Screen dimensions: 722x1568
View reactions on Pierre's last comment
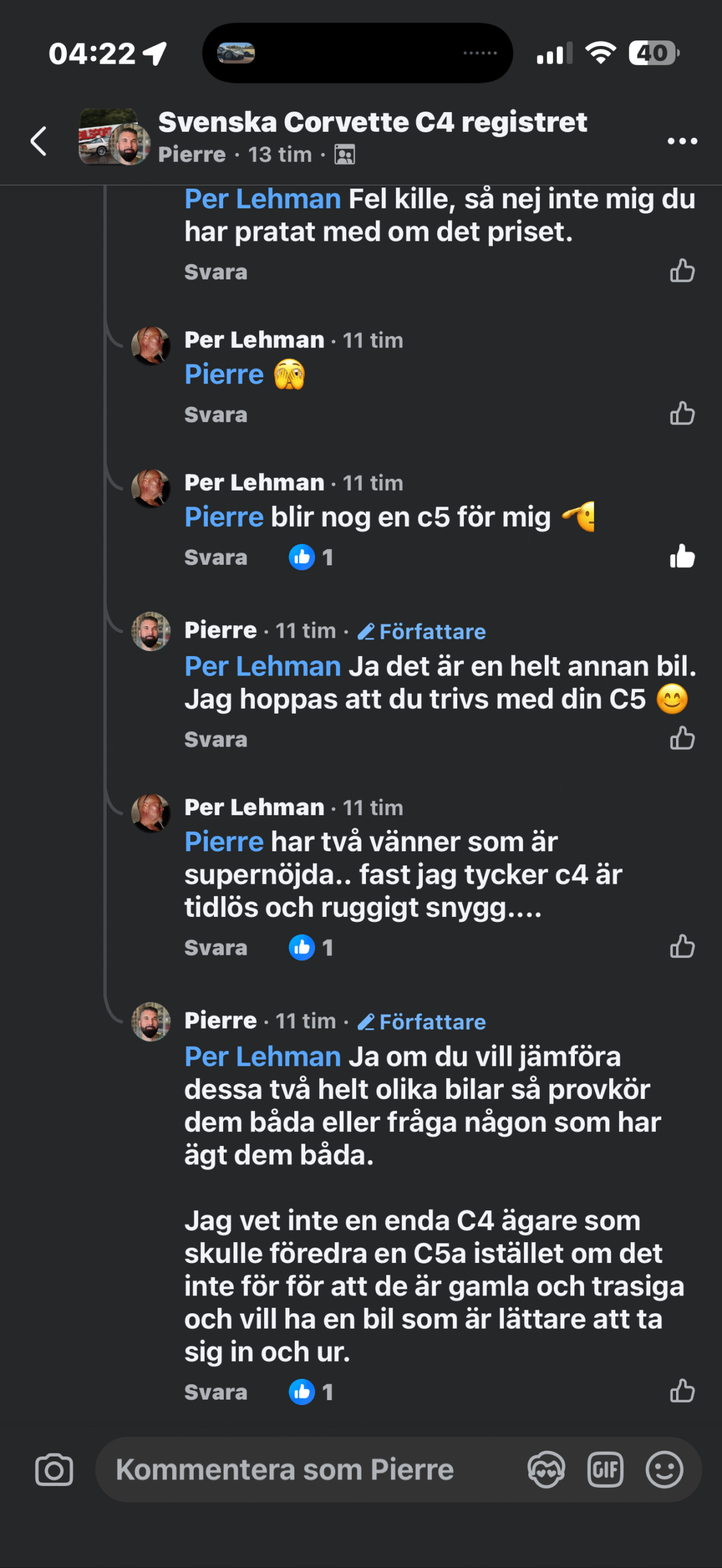[311, 1392]
